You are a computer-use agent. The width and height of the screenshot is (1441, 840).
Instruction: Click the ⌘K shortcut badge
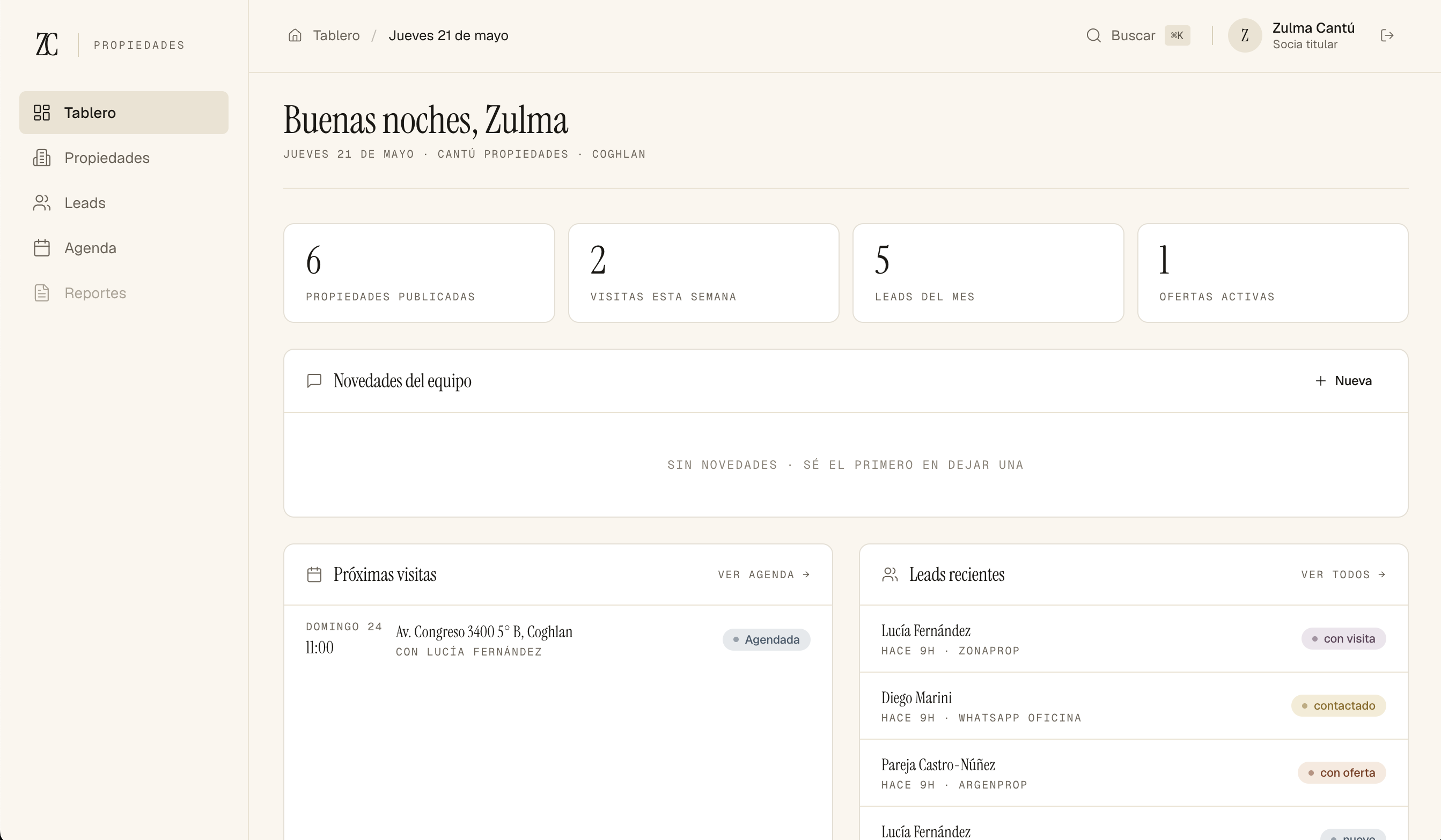[x=1178, y=35]
